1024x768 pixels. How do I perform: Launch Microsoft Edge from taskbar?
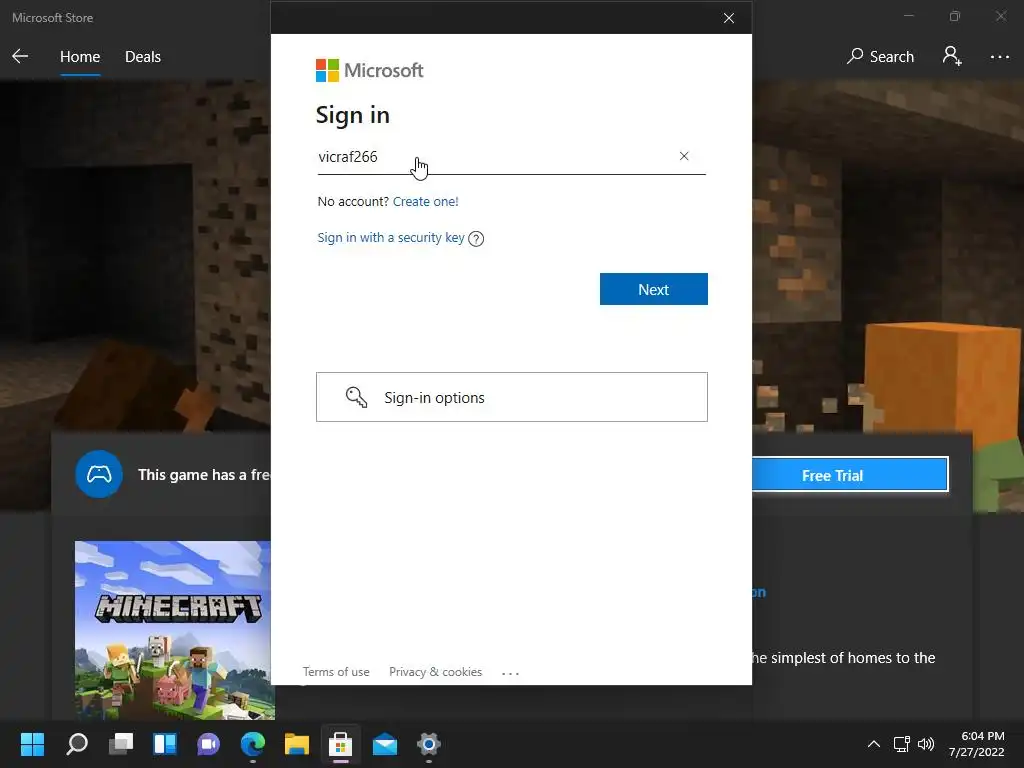point(253,744)
